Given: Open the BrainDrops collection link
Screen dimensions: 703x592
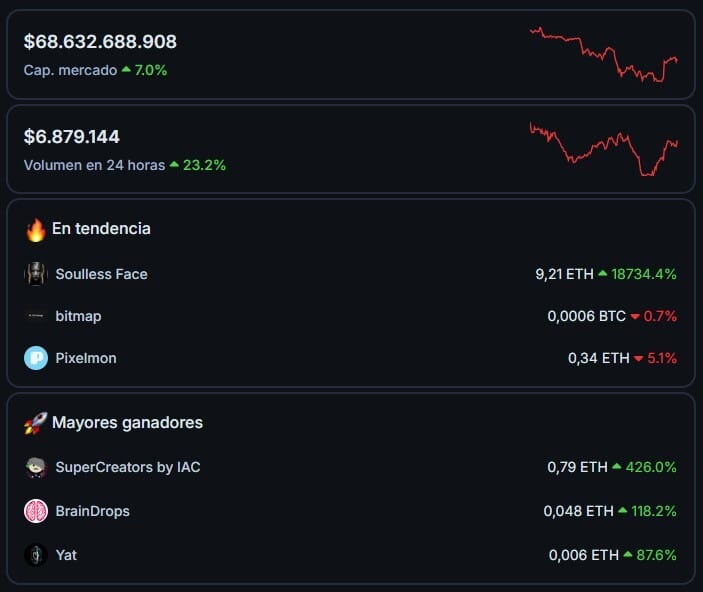Looking at the screenshot, I should click(93, 511).
